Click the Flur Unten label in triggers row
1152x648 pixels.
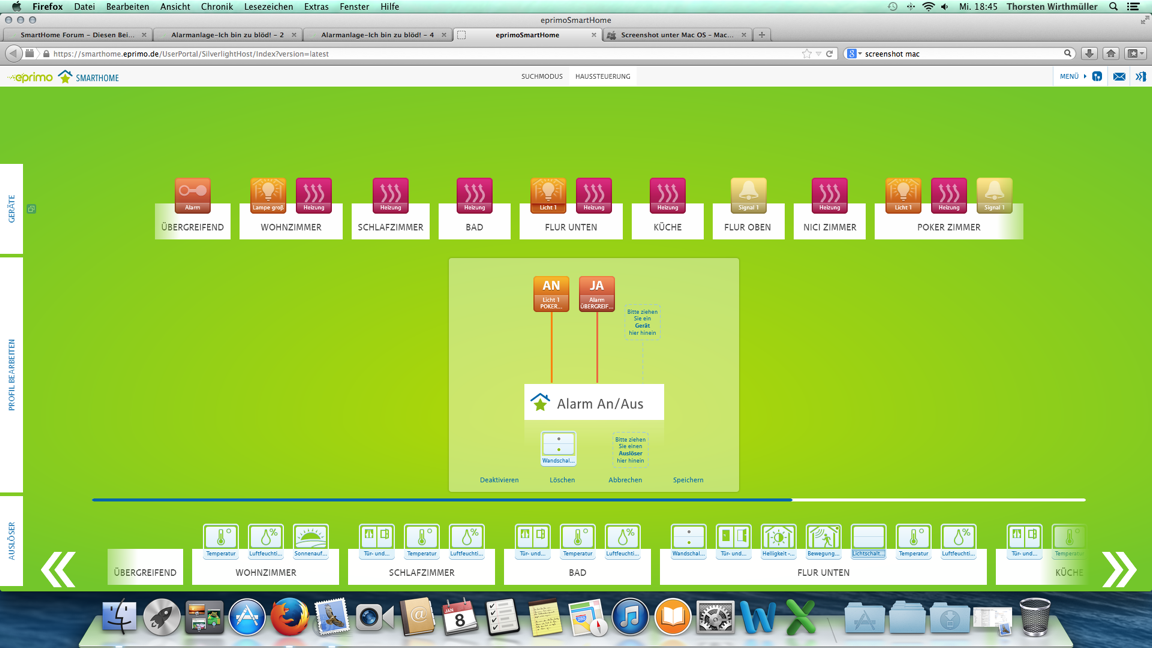pyautogui.click(x=823, y=572)
